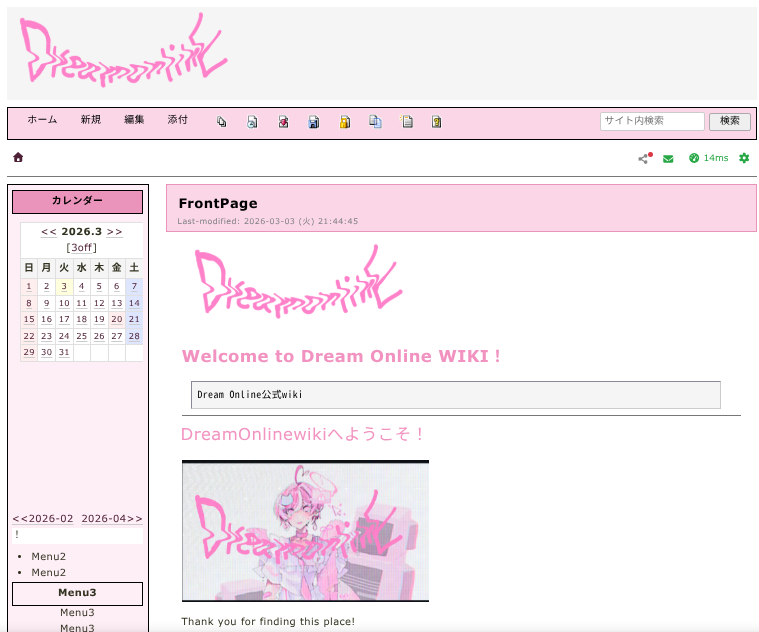Screen dimensions: 759x632
Task: Click the anime character banner image
Action: coord(305,530)
